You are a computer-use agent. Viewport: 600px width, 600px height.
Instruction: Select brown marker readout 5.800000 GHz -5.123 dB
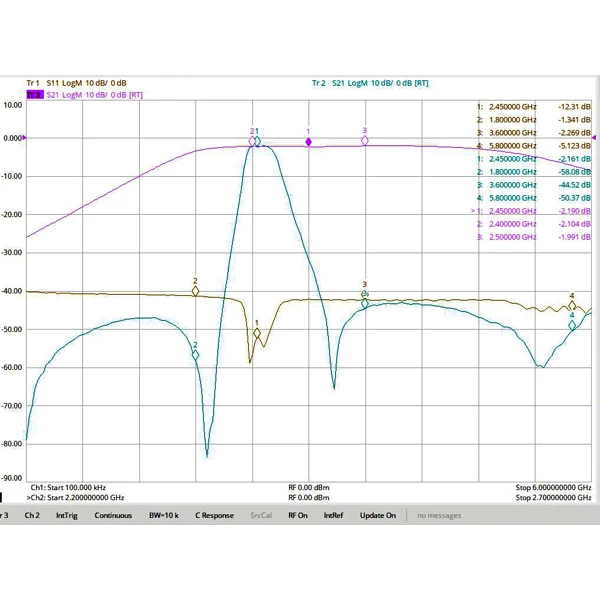click(x=533, y=146)
